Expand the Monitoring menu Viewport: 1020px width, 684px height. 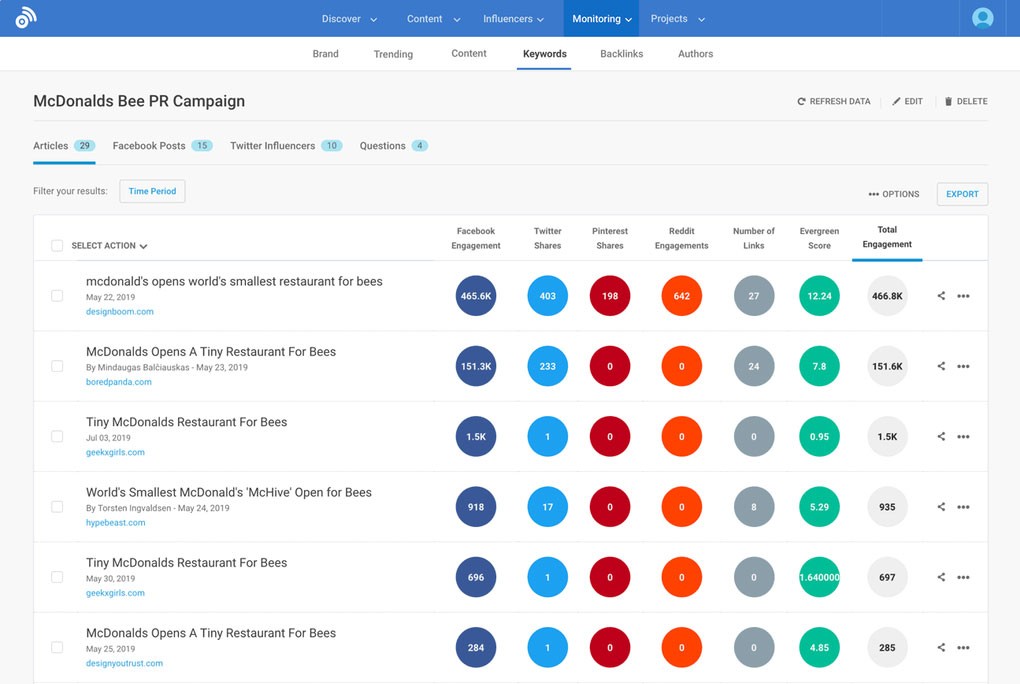click(x=602, y=19)
